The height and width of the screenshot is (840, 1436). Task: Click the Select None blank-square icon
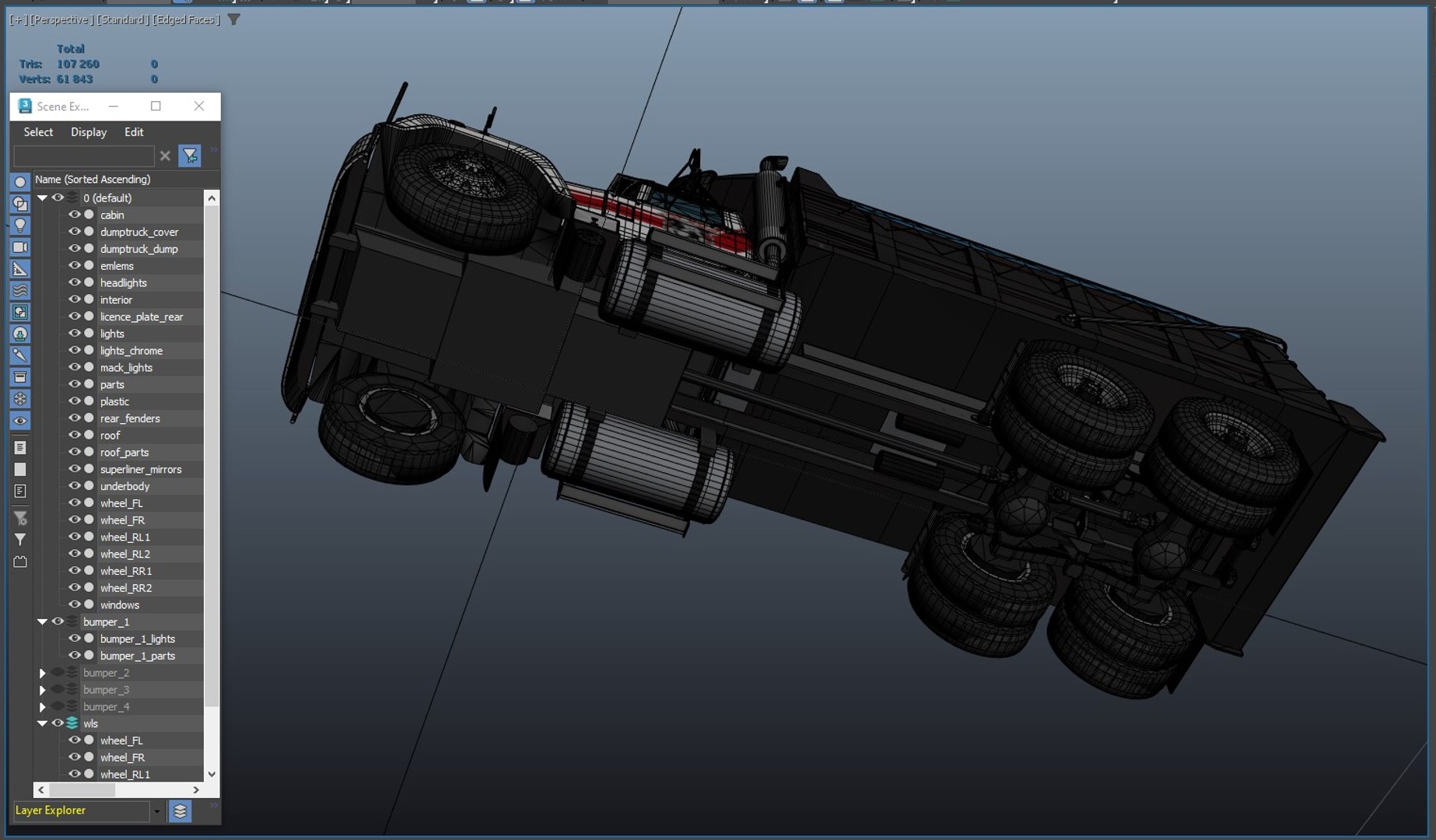pyautogui.click(x=20, y=470)
